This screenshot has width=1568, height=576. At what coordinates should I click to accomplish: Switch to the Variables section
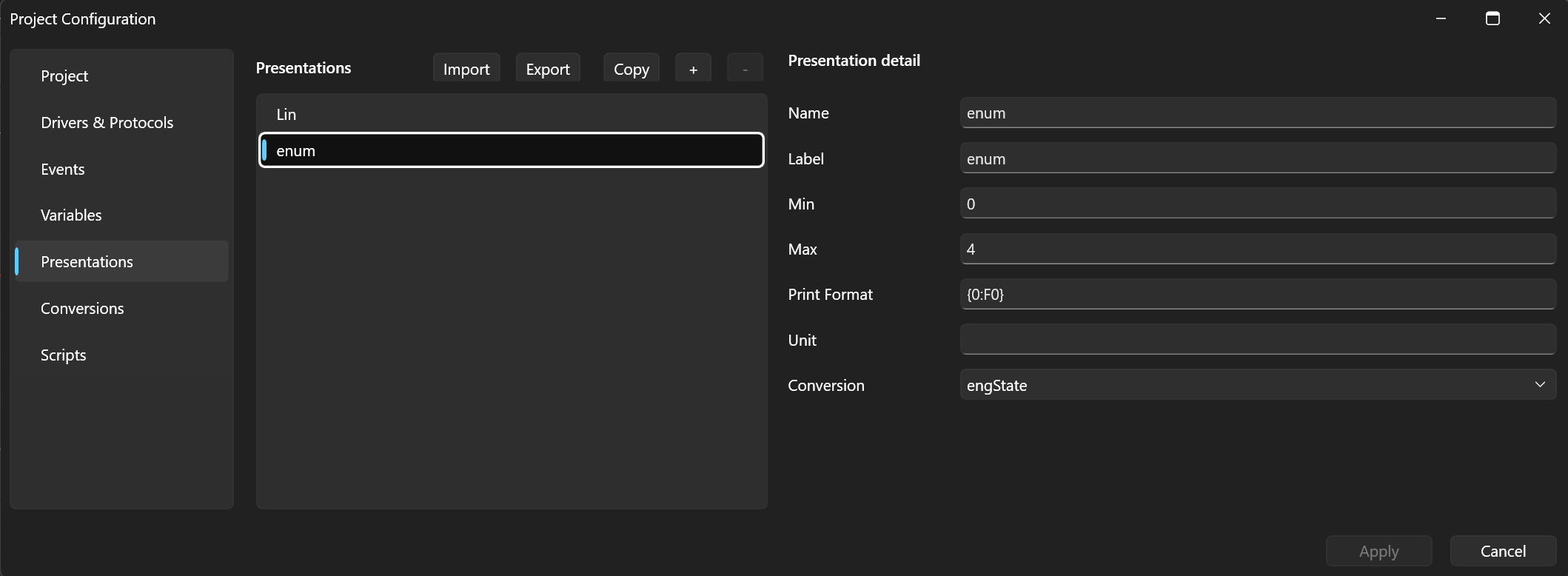pyautogui.click(x=121, y=215)
